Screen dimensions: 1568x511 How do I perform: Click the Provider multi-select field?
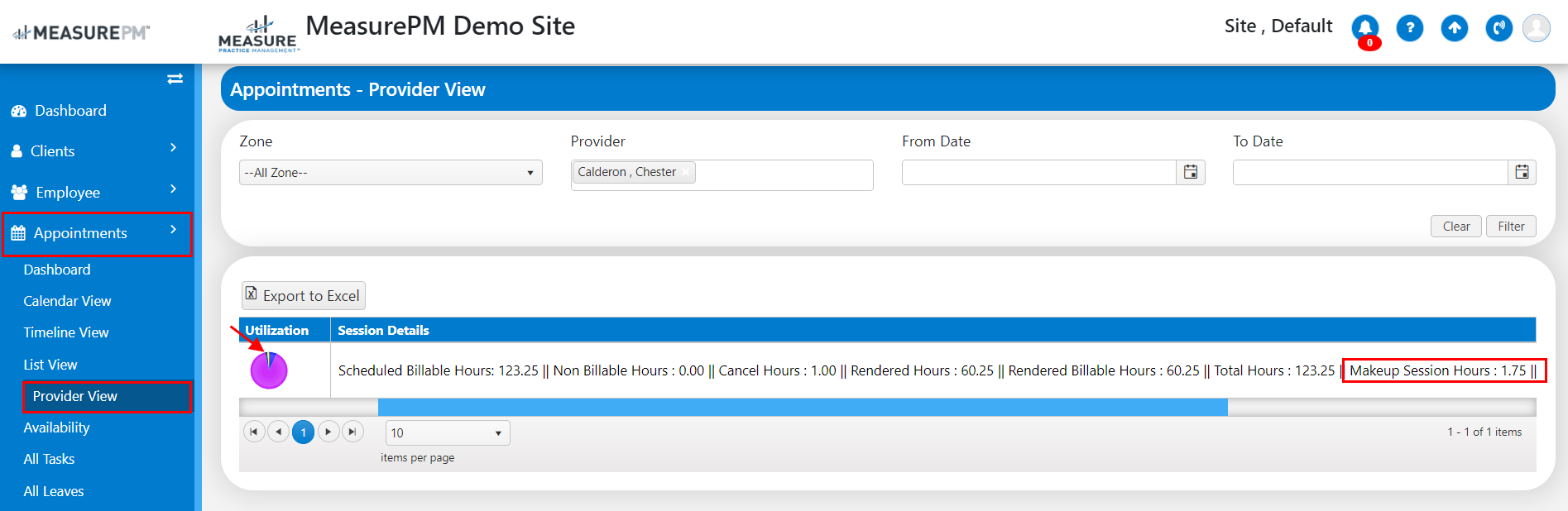point(722,175)
